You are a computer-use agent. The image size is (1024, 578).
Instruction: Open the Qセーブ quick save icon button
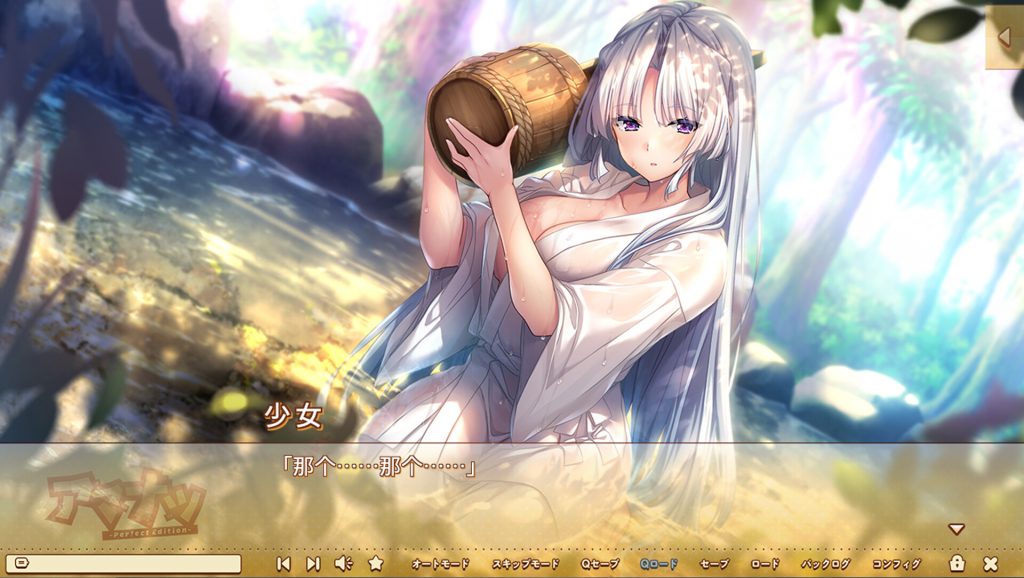click(x=601, y=566)
